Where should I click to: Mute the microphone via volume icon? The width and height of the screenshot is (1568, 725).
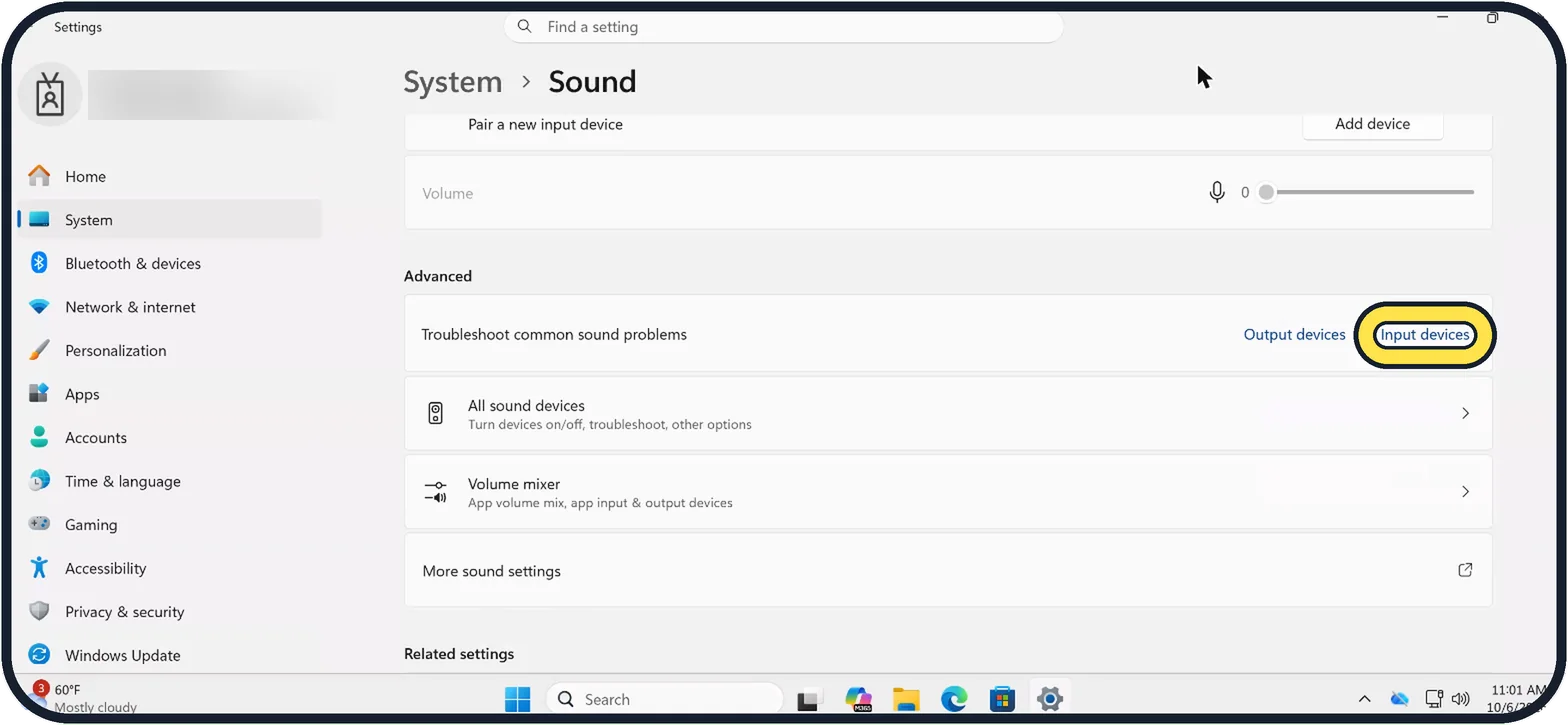point(1217,192)
